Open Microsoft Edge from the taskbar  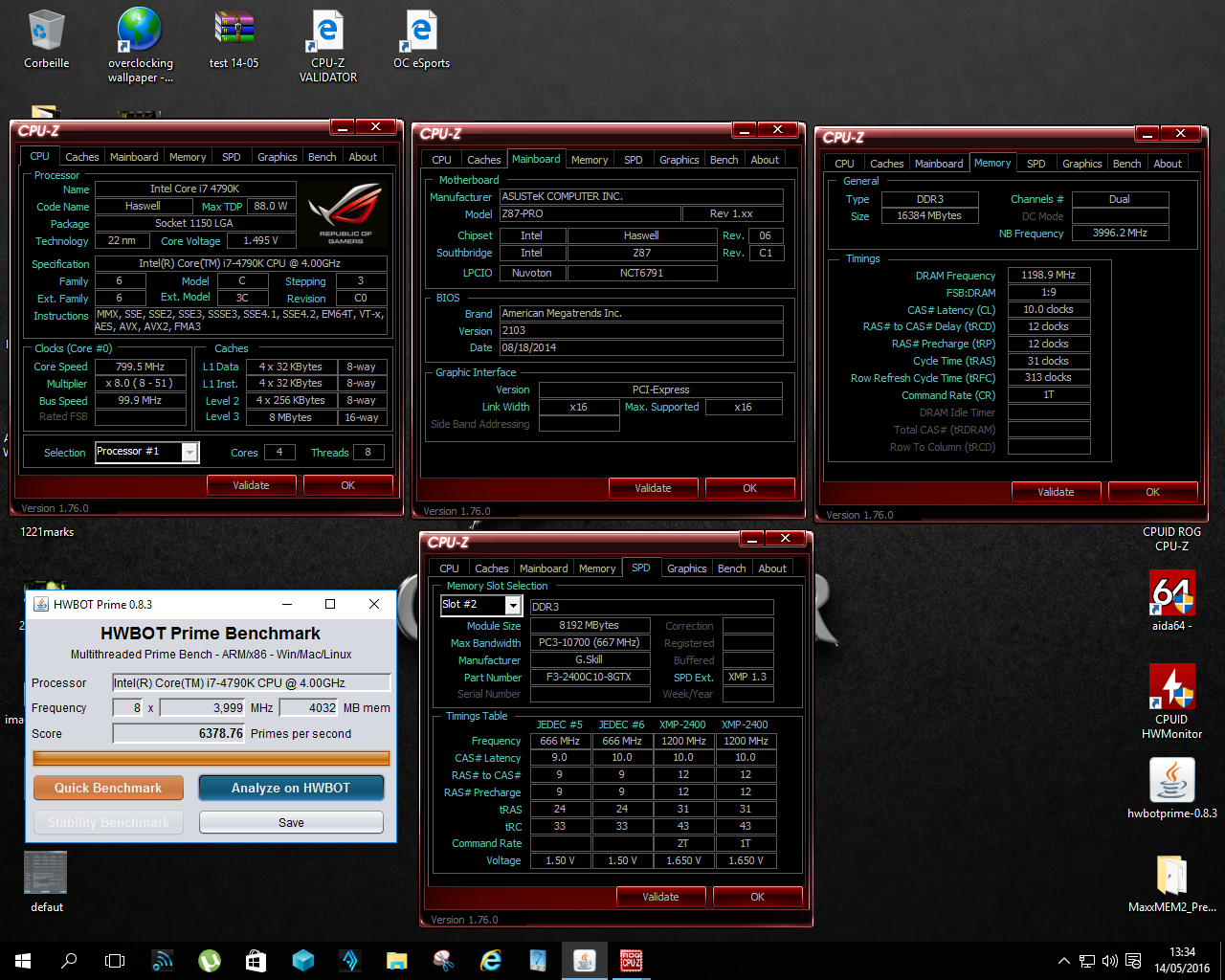click(x=490, y=960)
